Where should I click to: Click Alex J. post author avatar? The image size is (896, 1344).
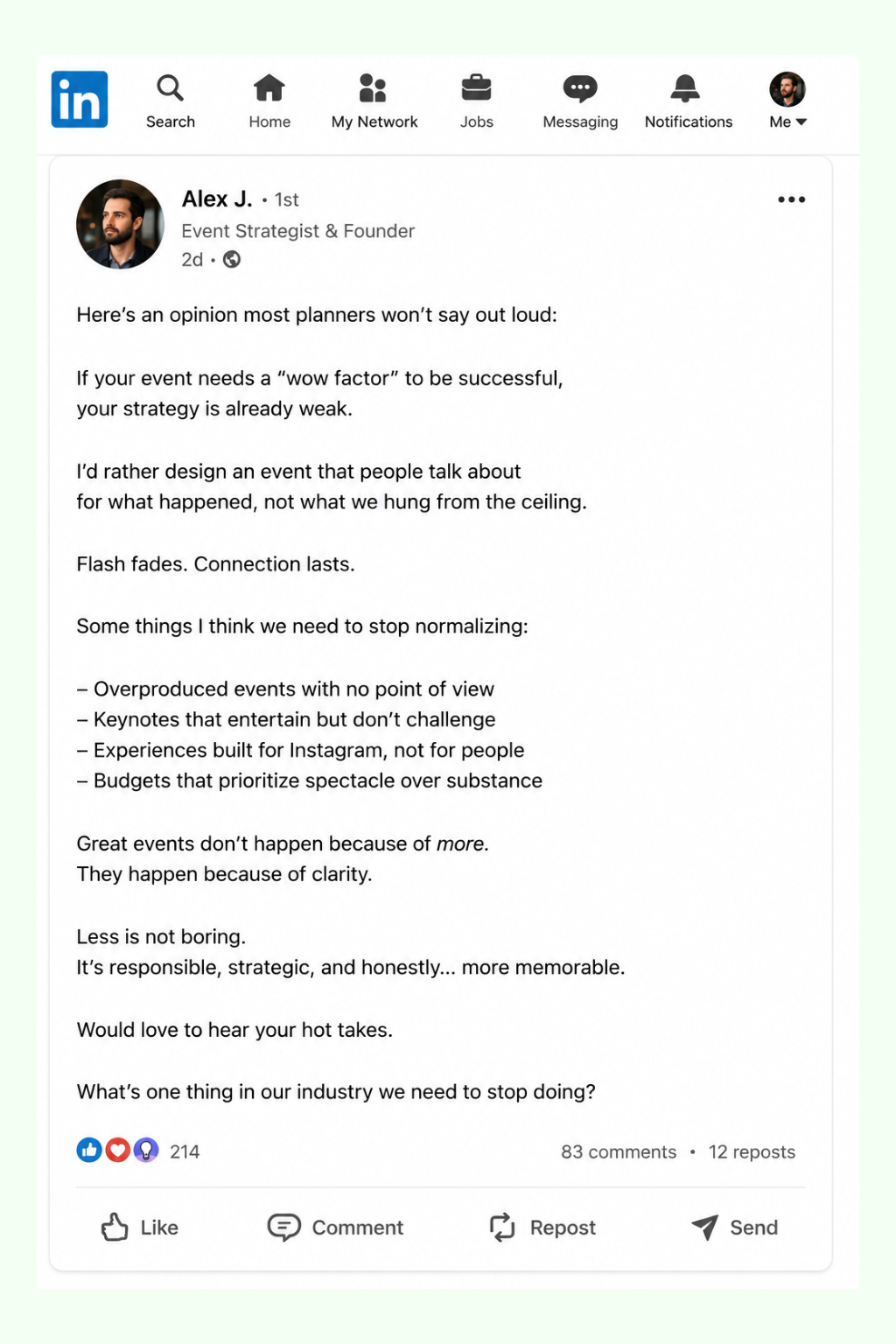click(120, 224)
